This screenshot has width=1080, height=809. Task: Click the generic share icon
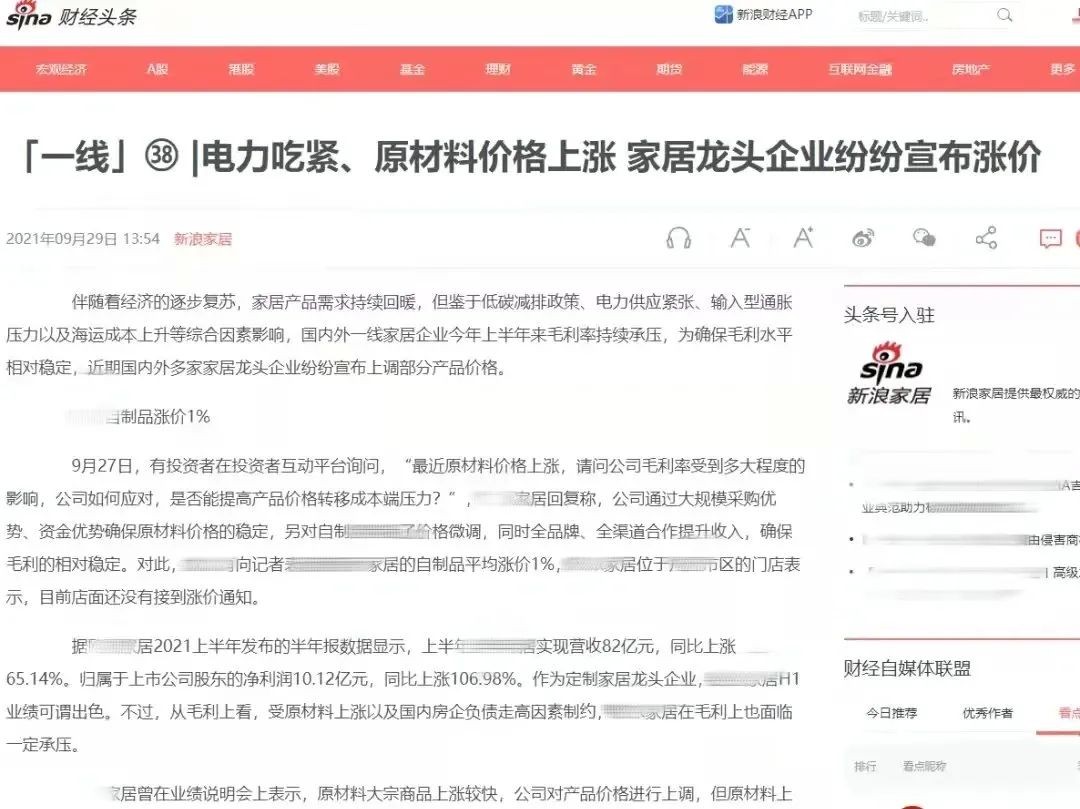[986, 238]
